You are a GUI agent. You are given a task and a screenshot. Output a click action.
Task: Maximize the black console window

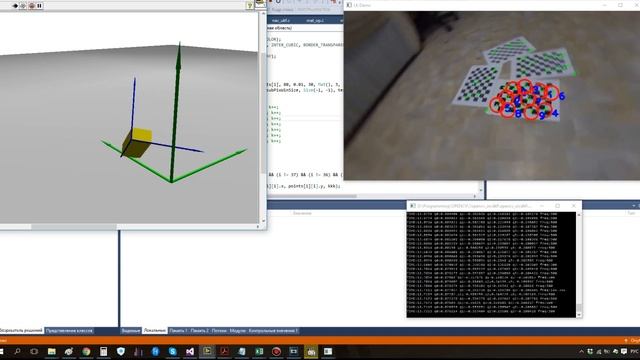(x=558, y=206)
